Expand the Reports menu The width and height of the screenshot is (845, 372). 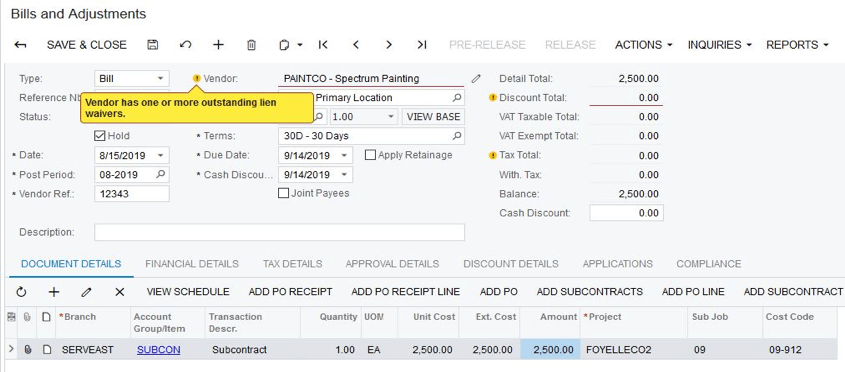798,45
